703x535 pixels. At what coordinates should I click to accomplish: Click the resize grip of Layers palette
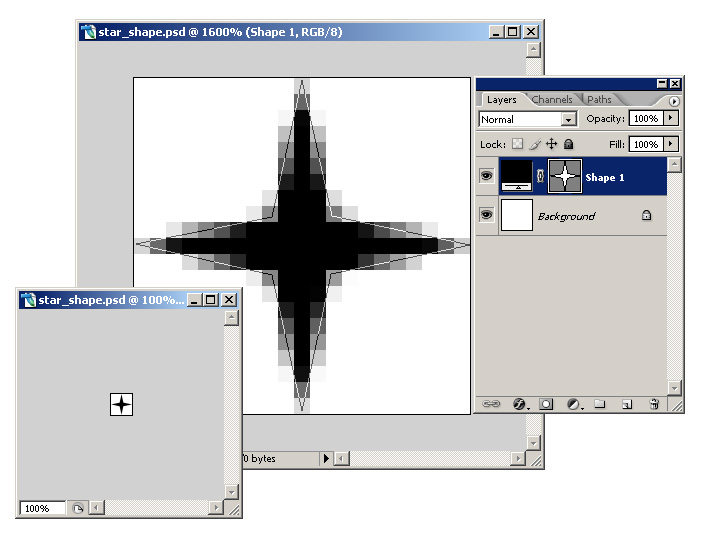[676, 405]
